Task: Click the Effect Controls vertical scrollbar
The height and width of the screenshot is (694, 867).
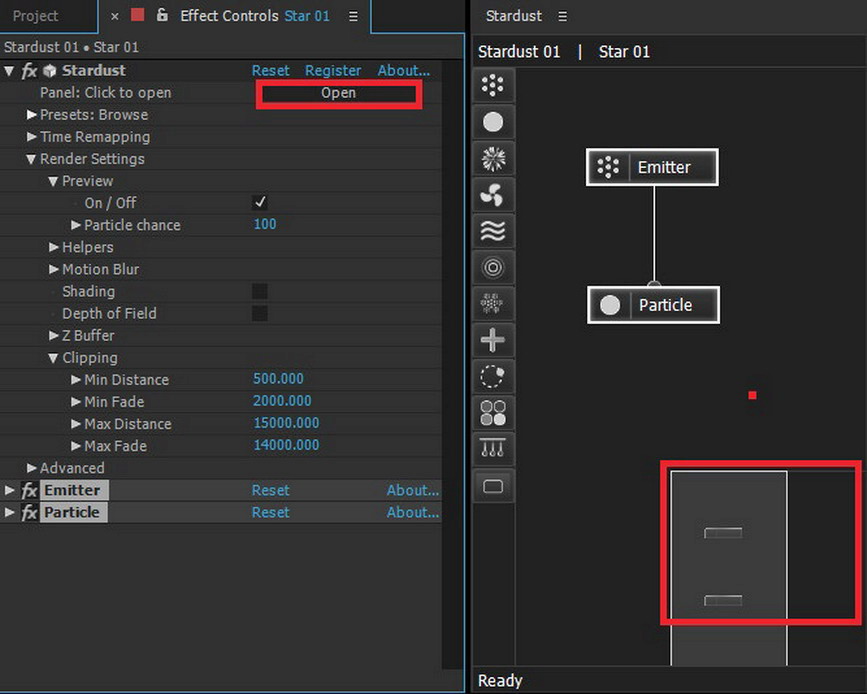Action: tap(452, 365)
